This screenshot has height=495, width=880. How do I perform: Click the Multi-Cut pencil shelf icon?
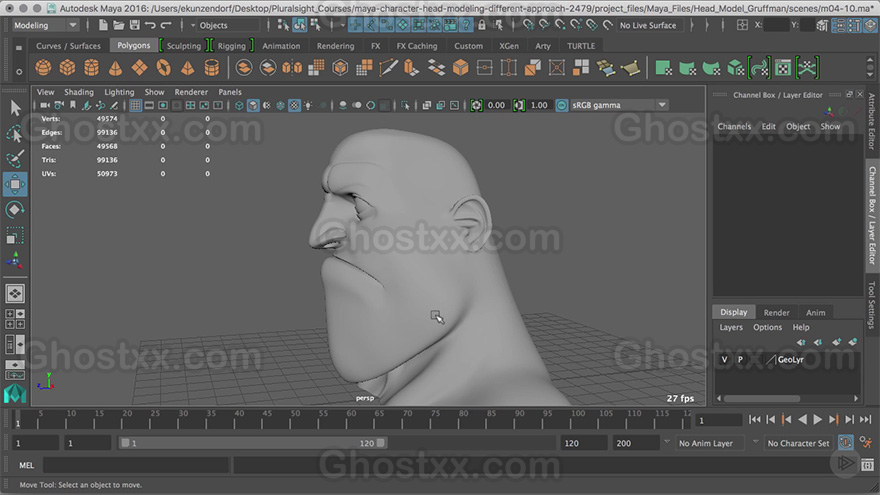(x=388, y=68)
